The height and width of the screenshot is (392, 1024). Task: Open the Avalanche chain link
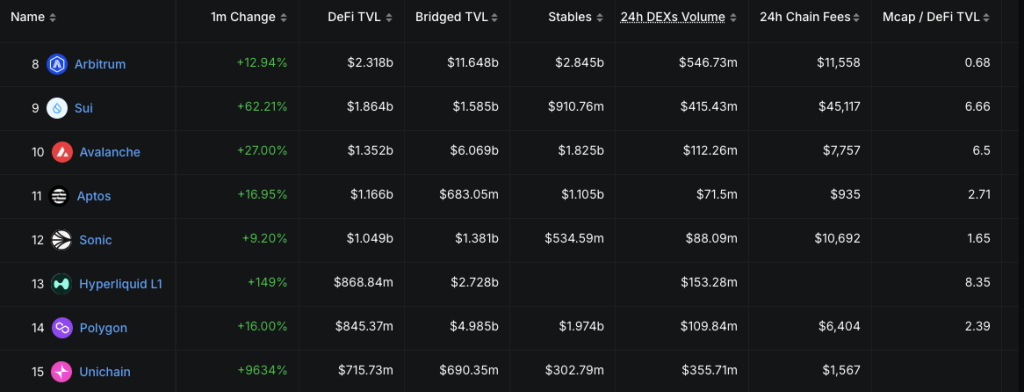click(110, 152)
